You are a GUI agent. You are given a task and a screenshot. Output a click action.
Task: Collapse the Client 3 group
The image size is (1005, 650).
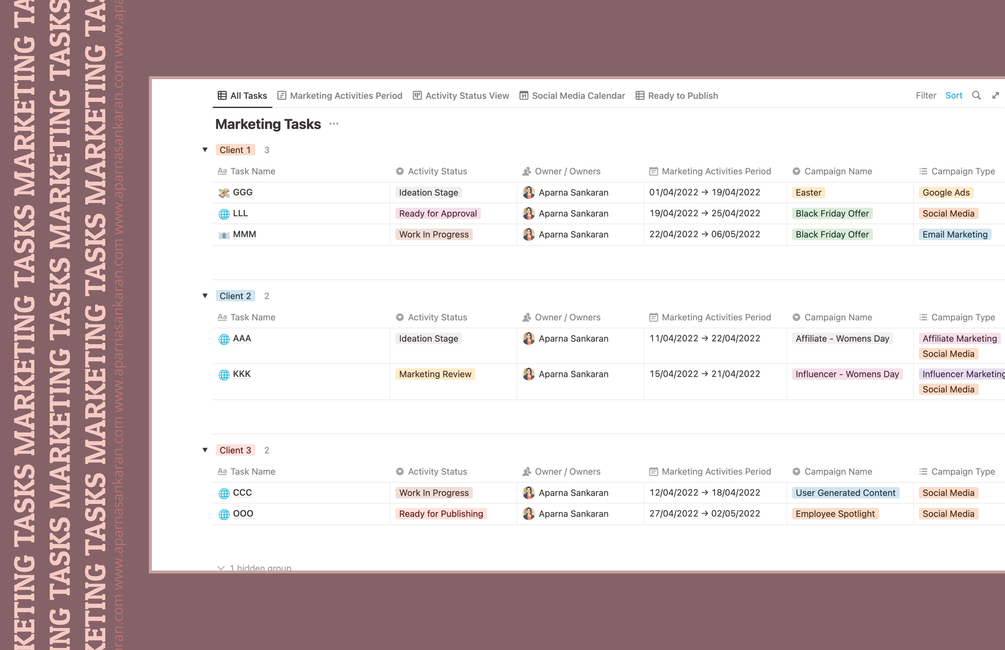[205, 451]
